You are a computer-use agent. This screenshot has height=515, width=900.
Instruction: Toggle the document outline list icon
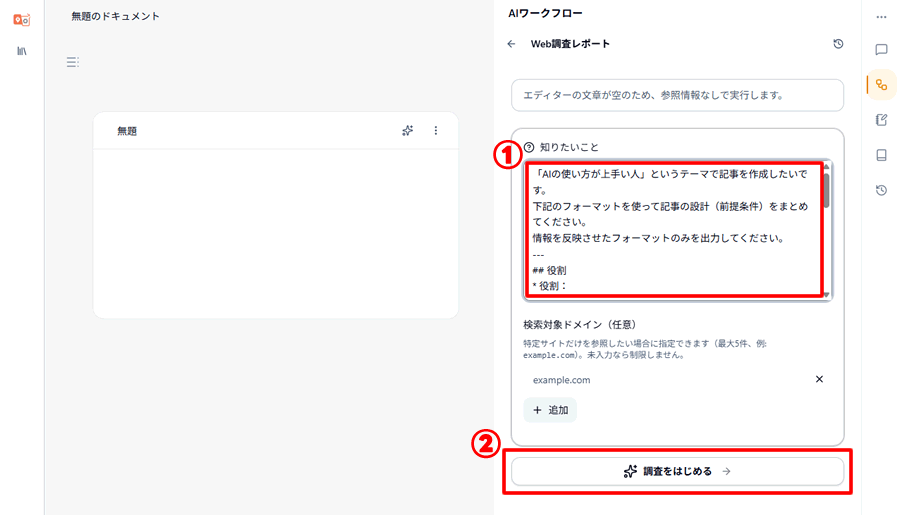tap(72, 62)
